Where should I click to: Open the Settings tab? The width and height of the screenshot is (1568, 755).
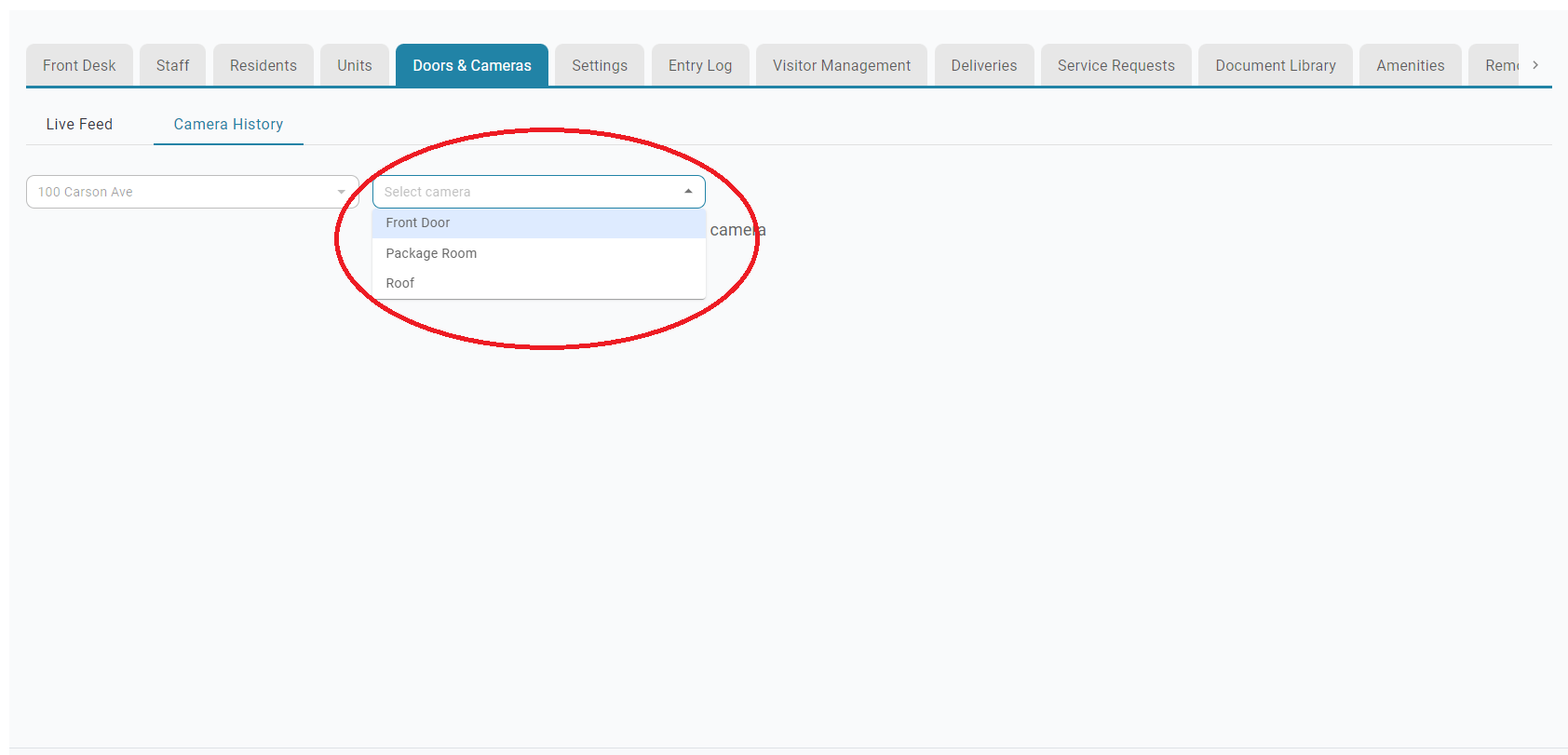[x=599, y=65]
